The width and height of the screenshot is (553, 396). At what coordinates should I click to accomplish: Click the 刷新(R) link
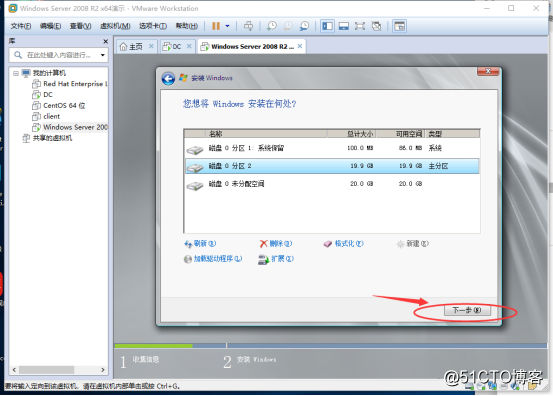pos(200,244)
